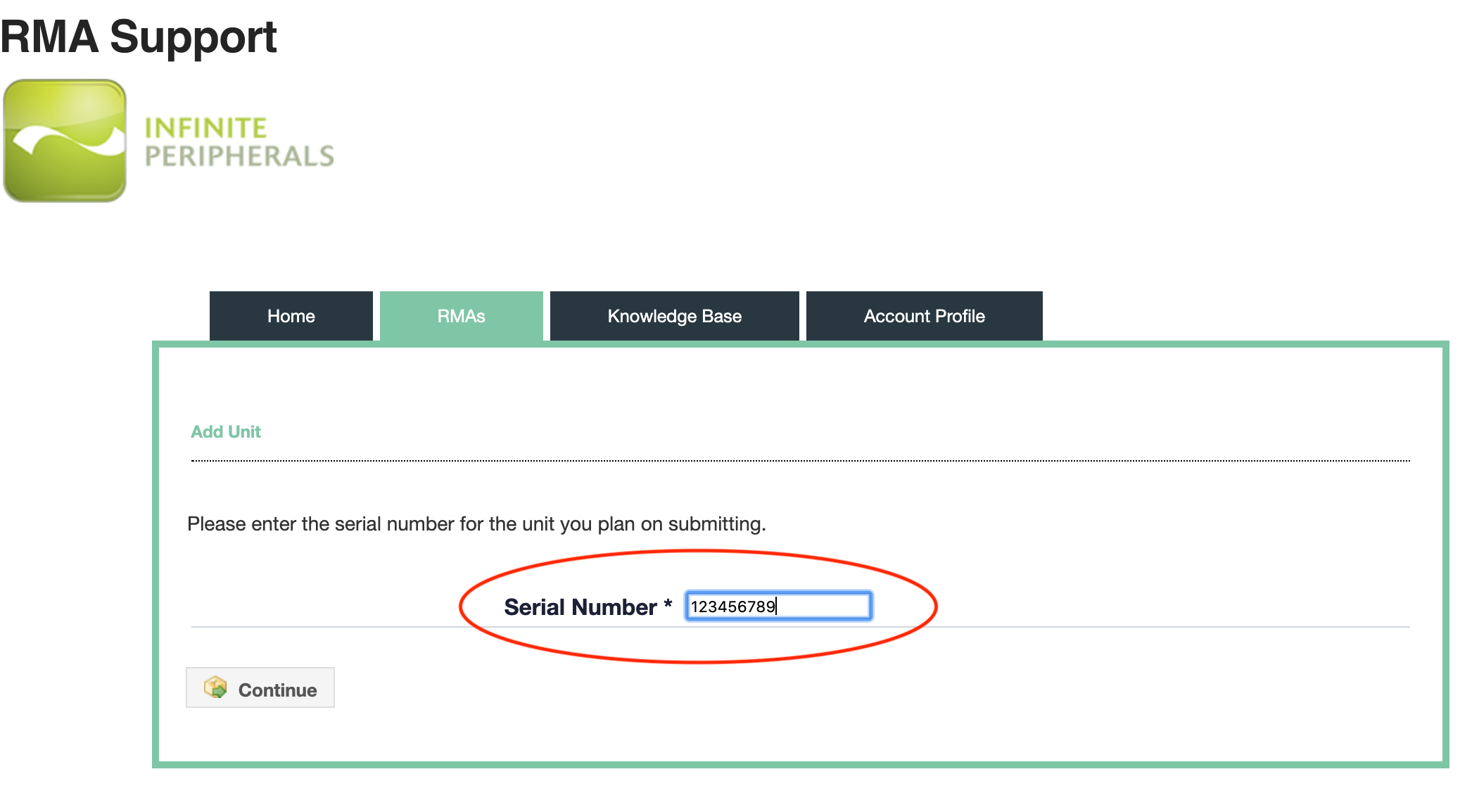Click the "Add Unit" section heading
Image resolution: width=1472 pixels, height=812 pixels.
[x=226, y=431]
